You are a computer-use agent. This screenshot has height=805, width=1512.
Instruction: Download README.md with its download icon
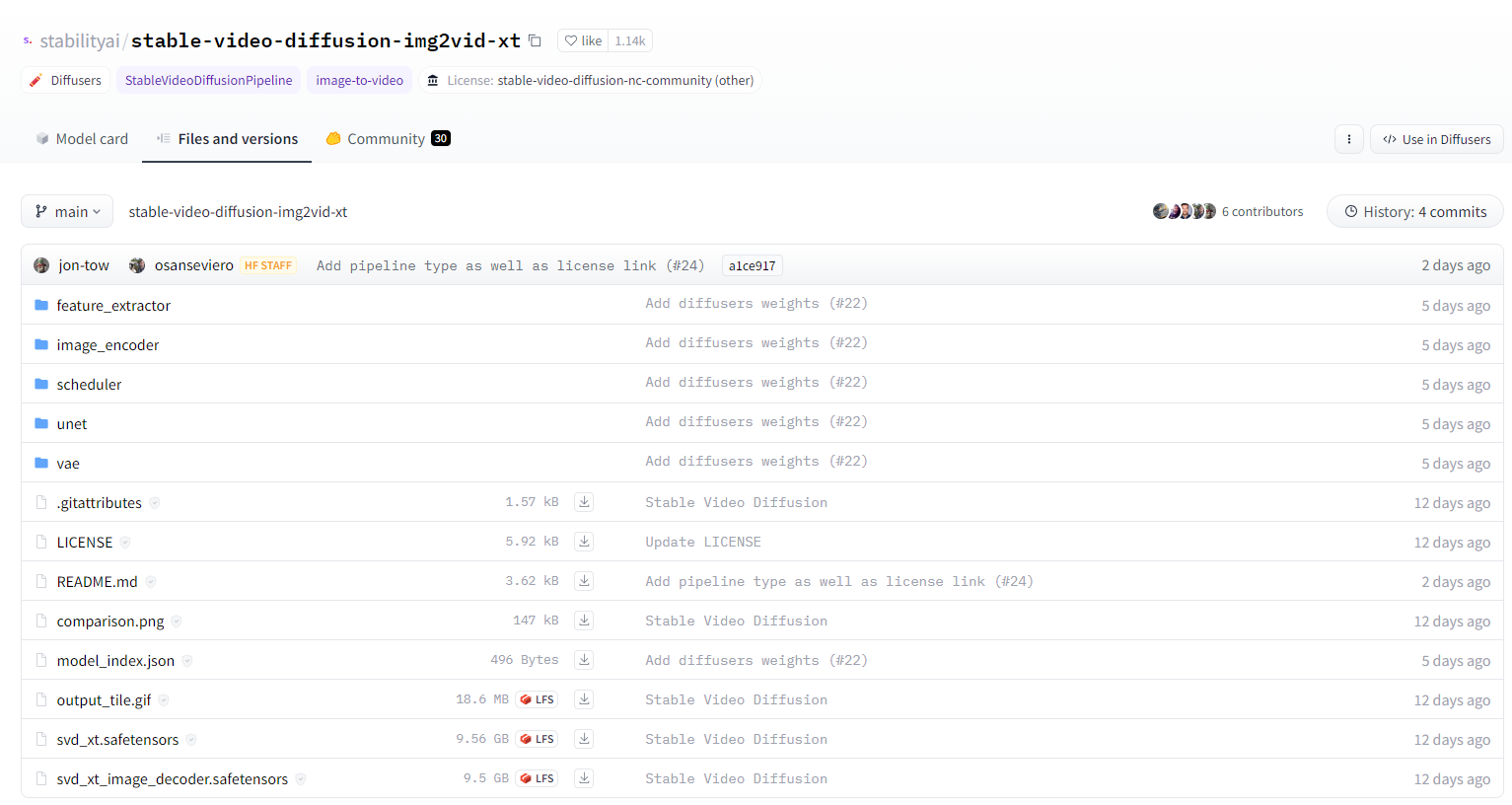[x=584, y=581]
